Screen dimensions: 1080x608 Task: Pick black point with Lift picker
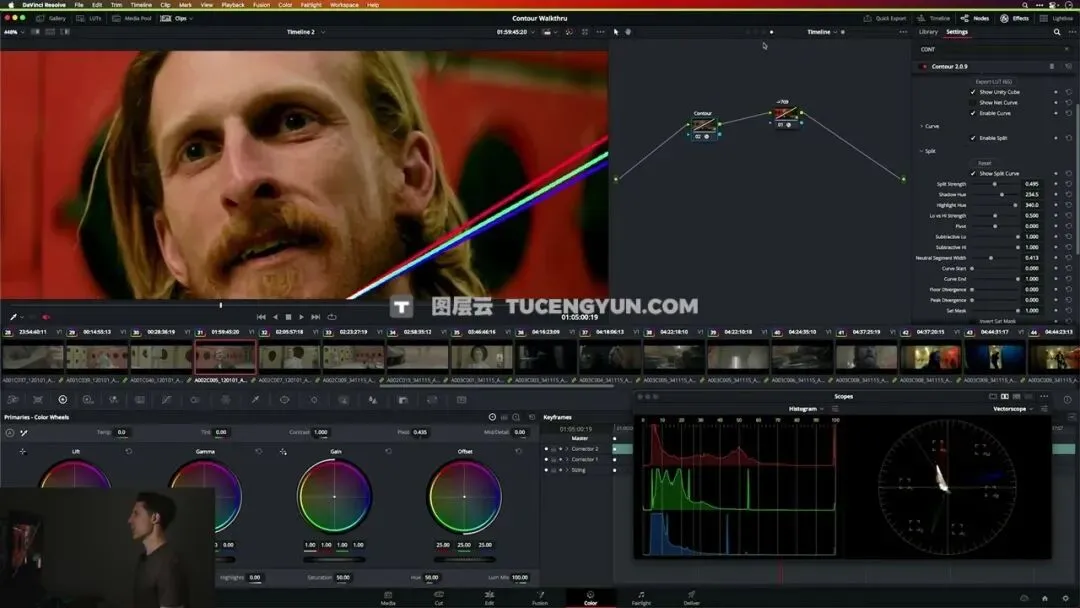23,452
